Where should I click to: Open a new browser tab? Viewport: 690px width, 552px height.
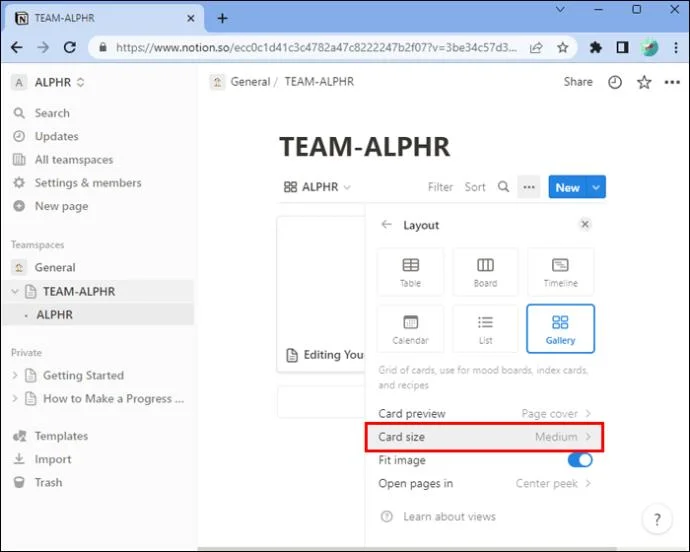tap(223, 18)
